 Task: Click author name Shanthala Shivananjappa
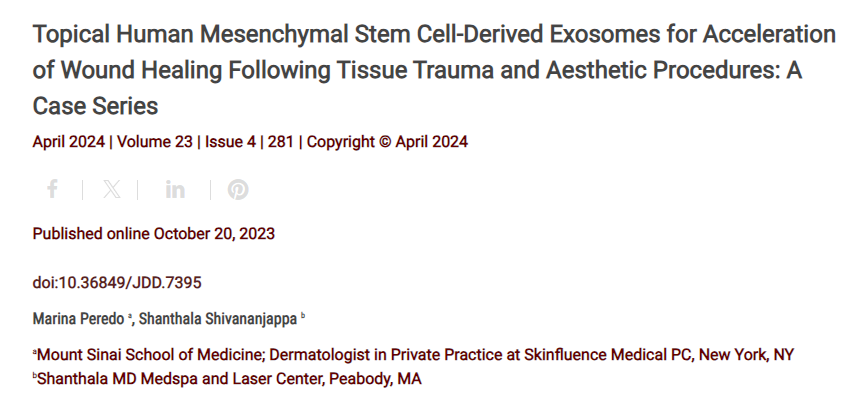(214, 318)
